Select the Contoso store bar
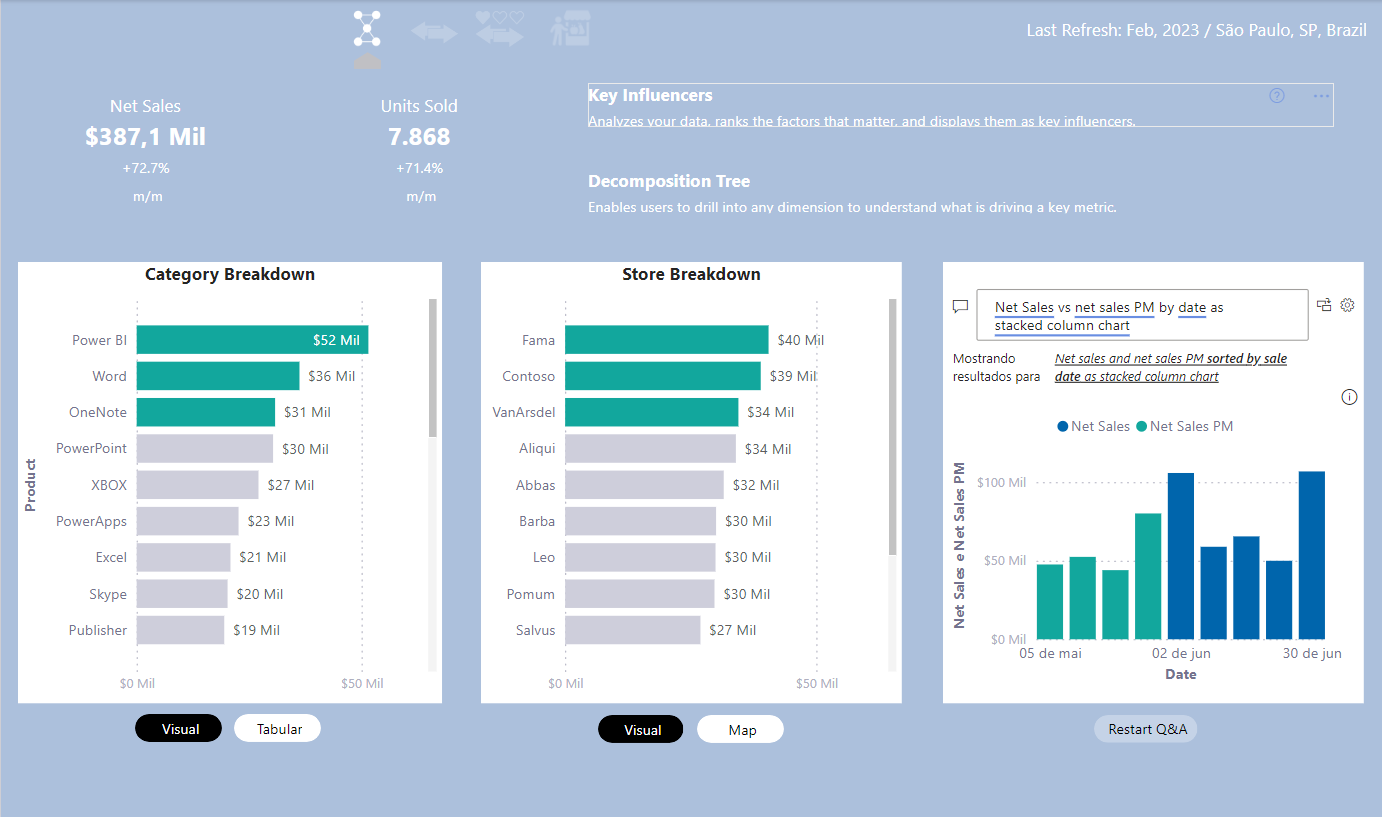 point(663,376)
